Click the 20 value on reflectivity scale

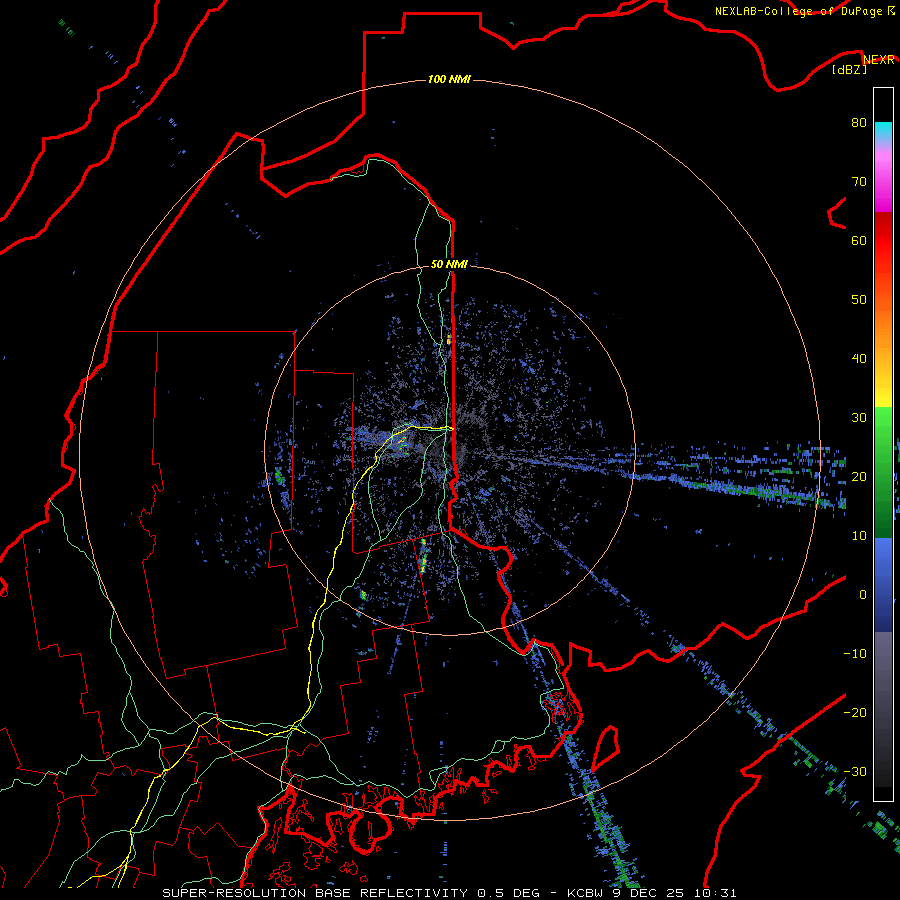[859, 477]
